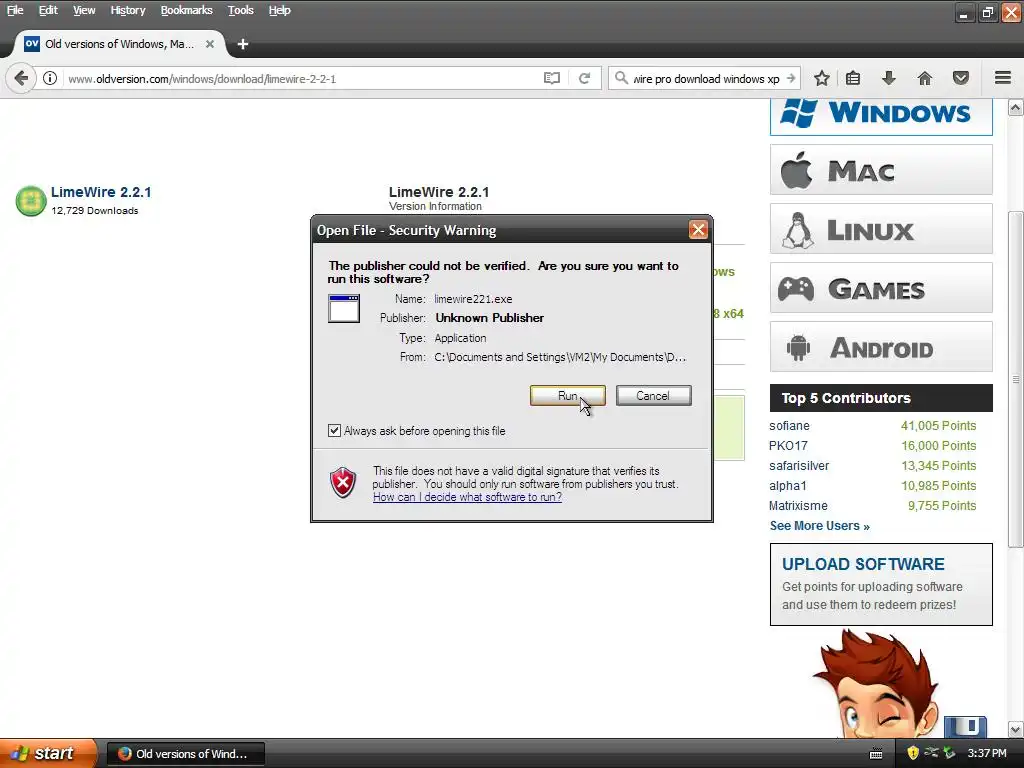Click the vertical scrollbar thumb
Screen dimensions: 1024x768
click(1015, 379)
